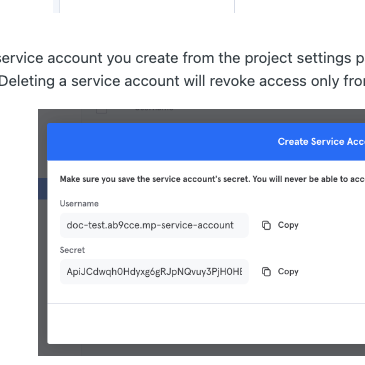Copy the username via the Copy label
This screenshot has height=365, width=365.
pos(288,225)
